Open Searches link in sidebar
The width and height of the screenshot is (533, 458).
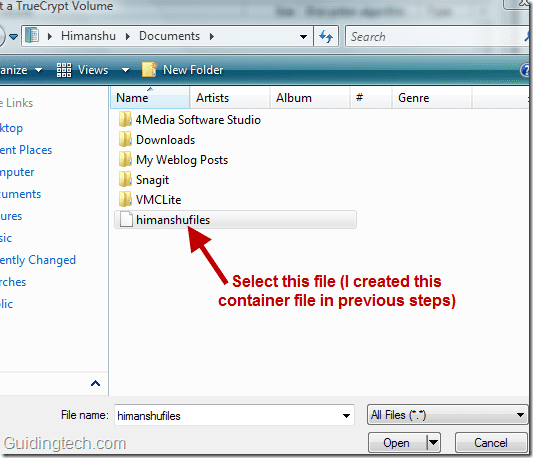pos(13,282)
